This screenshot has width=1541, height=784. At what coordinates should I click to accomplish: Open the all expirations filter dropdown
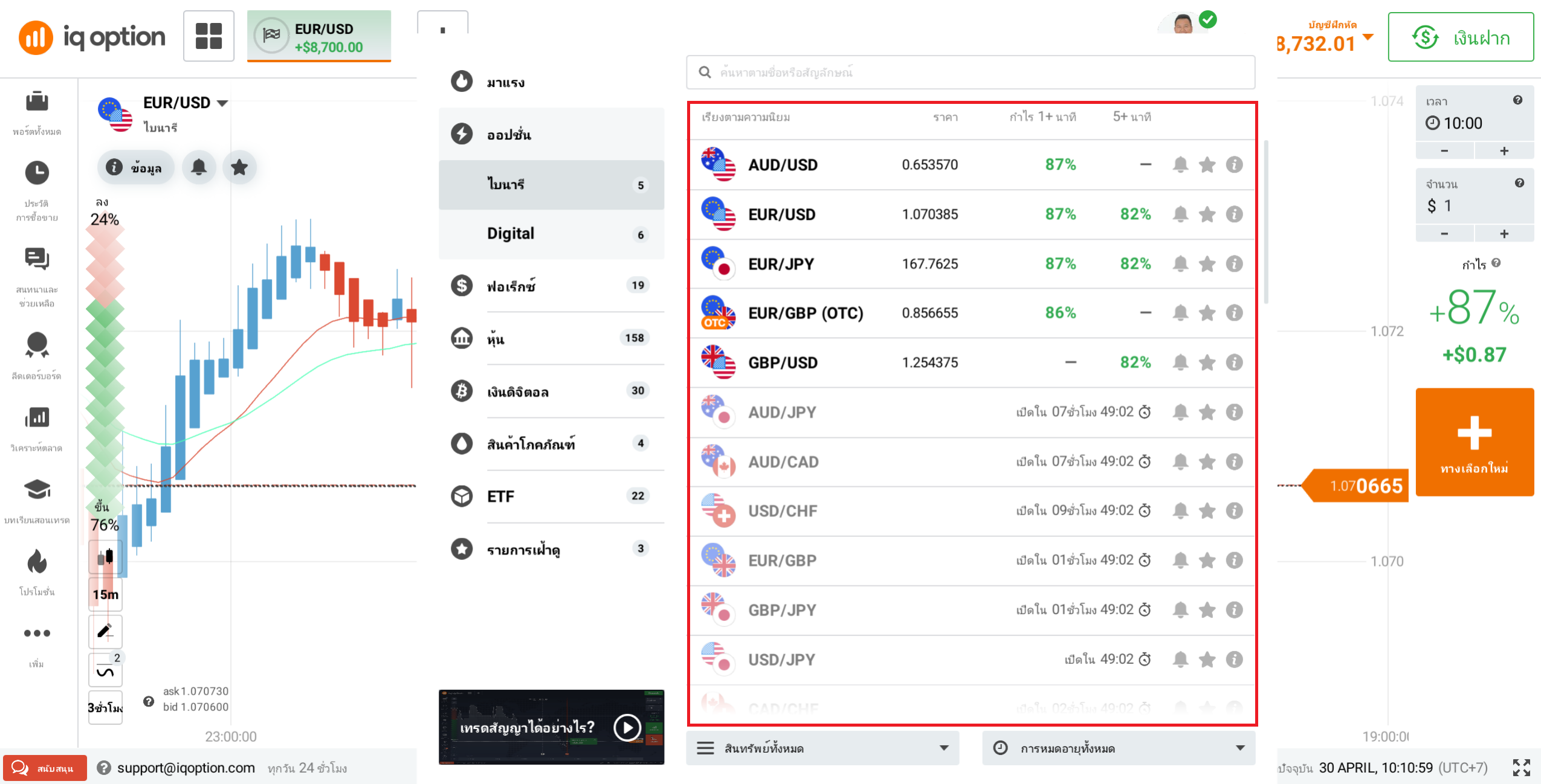click(1119, 748)
